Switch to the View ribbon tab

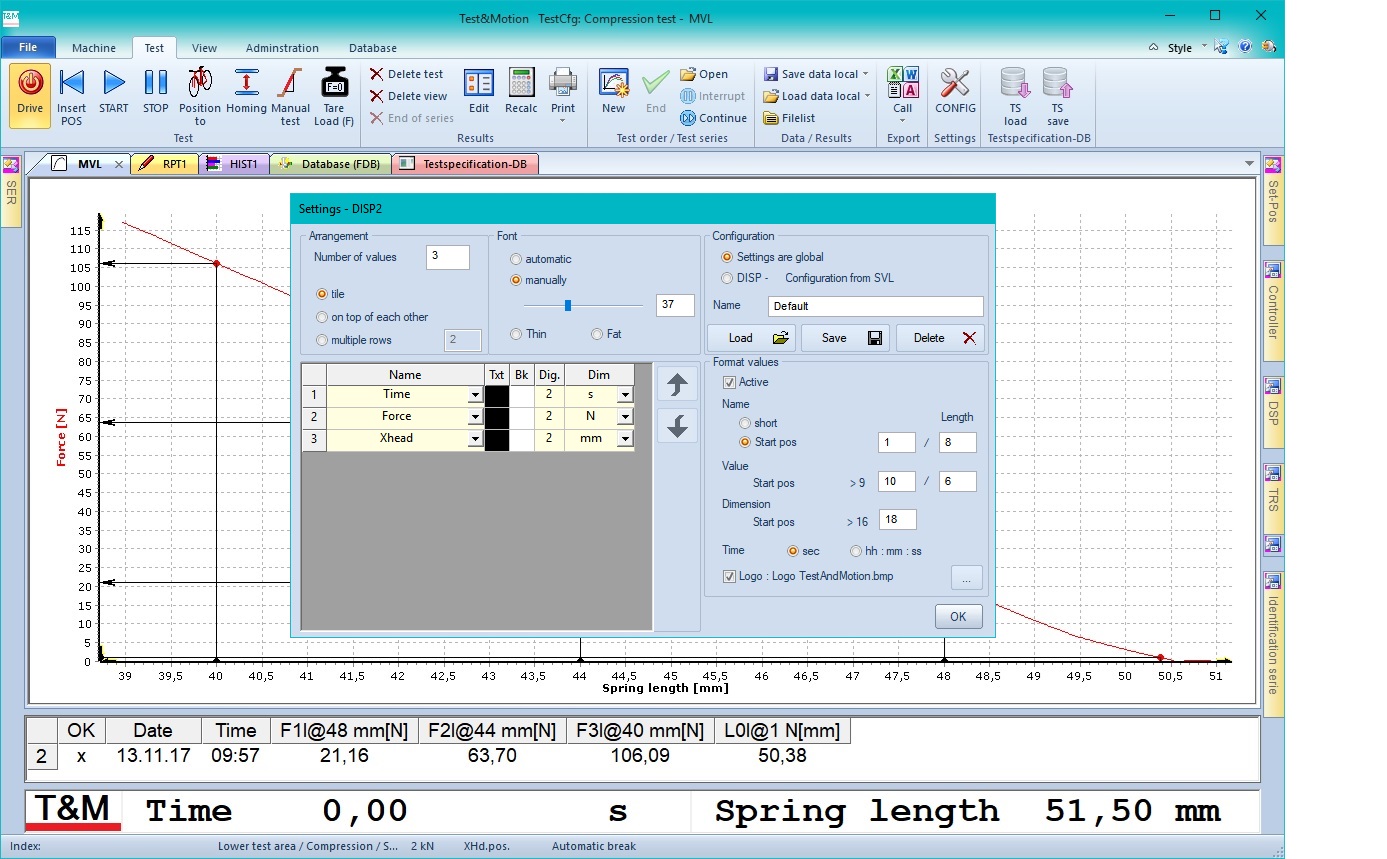click(204, 47)
